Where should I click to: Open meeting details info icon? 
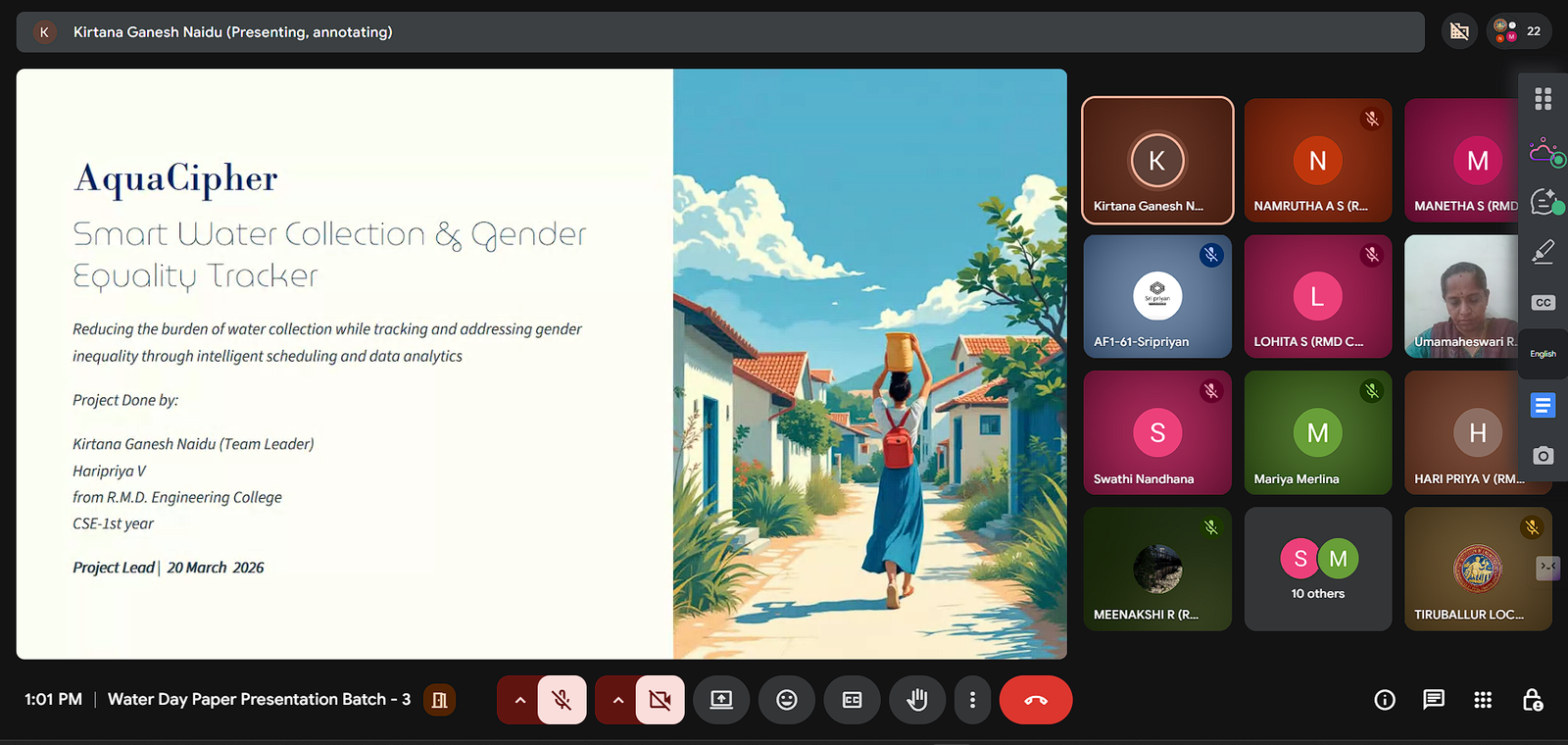point(1385,700)
